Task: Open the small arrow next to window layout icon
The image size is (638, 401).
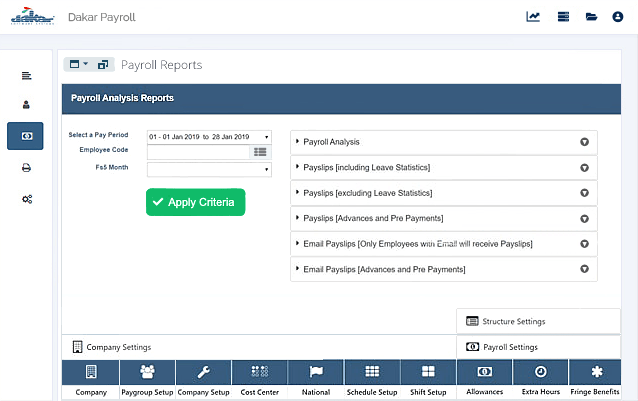Action: coord(85,64)
